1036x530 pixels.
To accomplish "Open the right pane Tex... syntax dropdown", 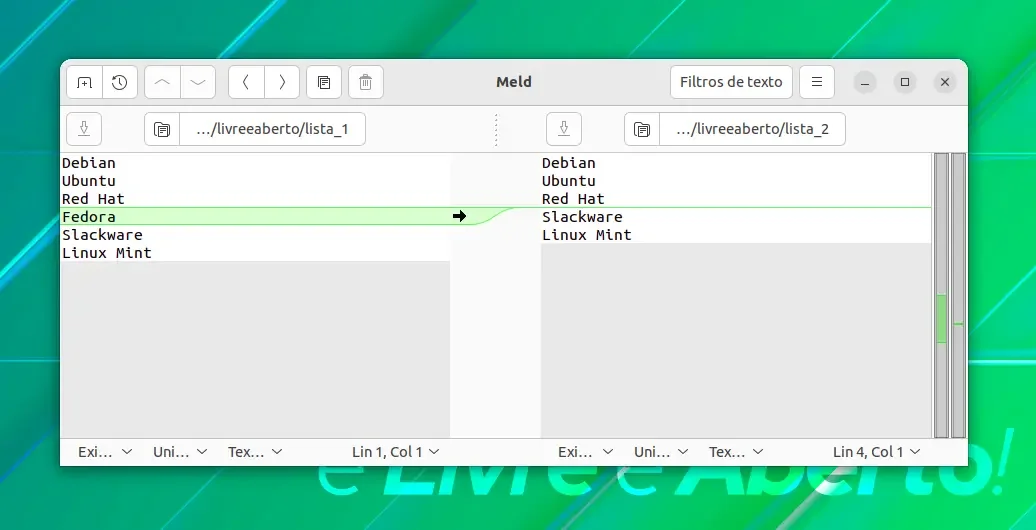I will 736,452.
